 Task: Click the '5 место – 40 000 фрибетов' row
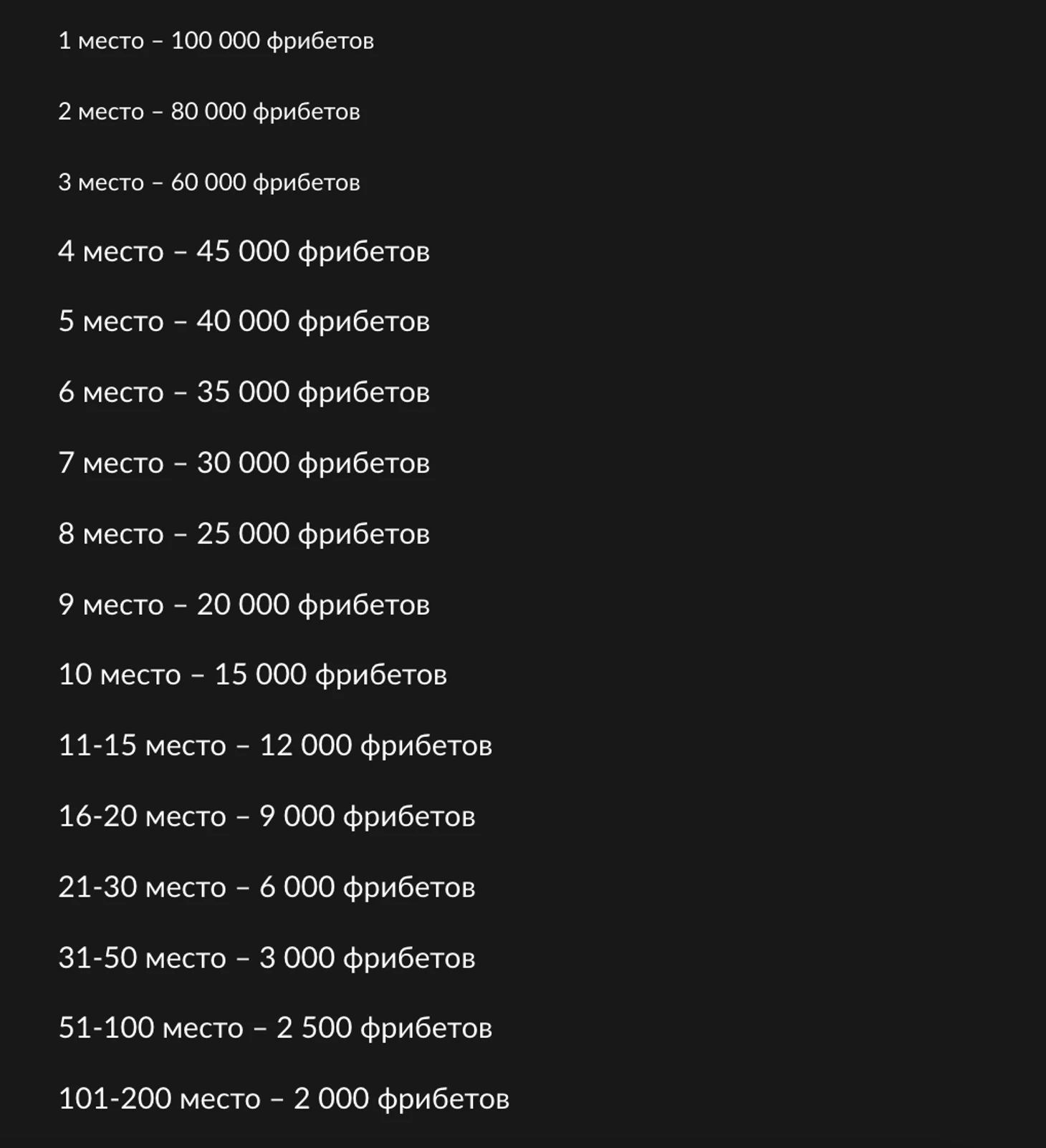(244, 322)
